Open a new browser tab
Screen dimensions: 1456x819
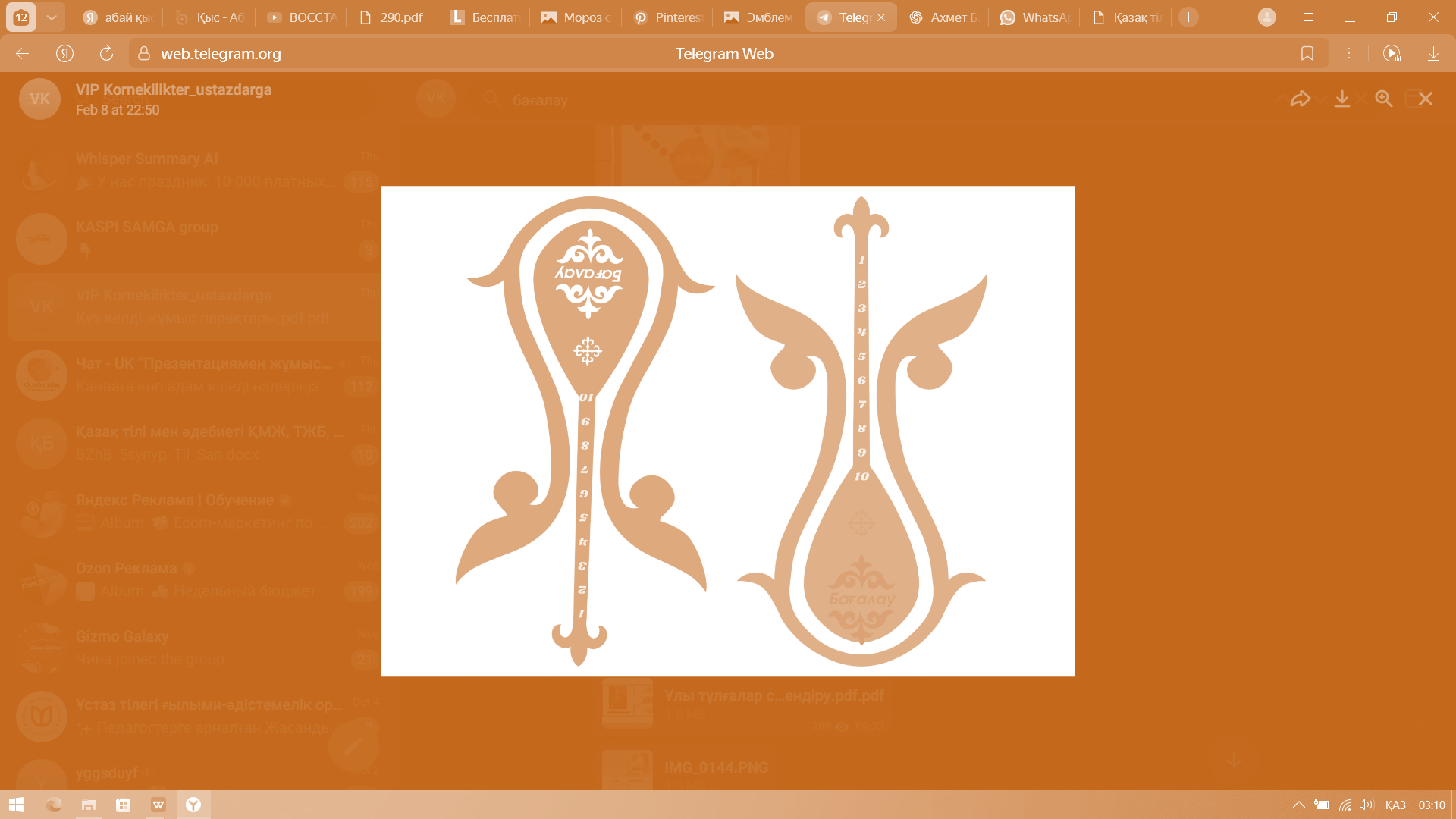1188,17
